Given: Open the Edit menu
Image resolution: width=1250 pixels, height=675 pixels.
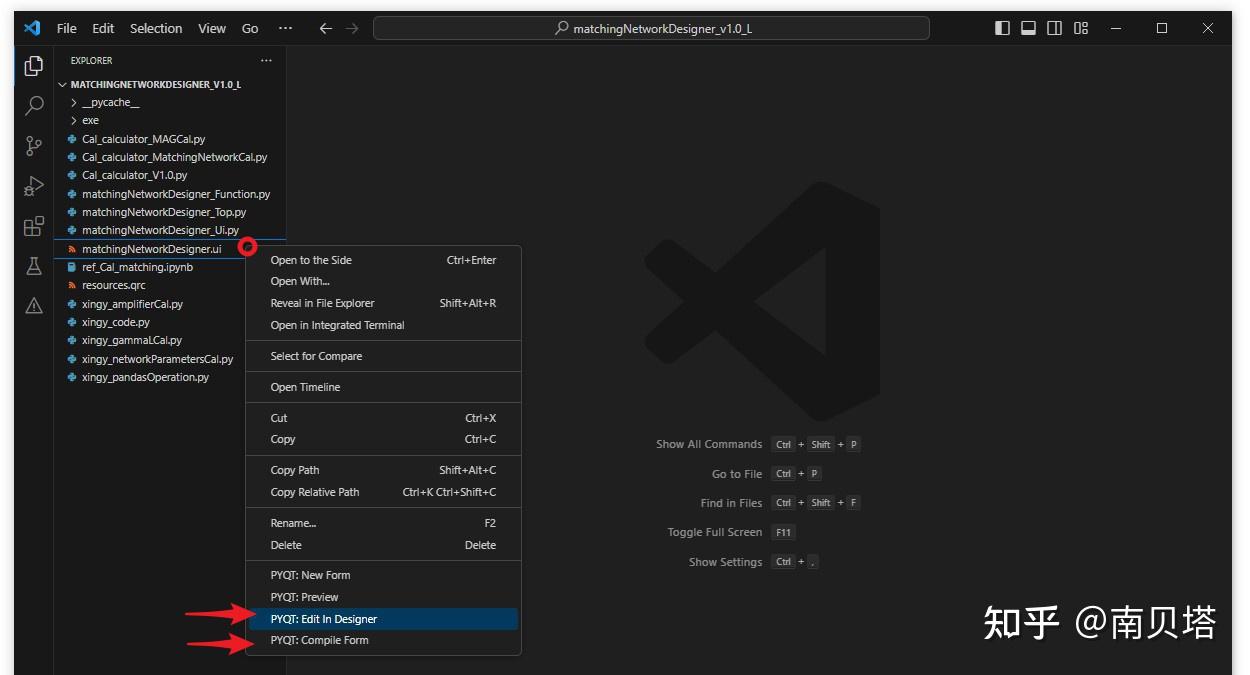Looking at the screenshot, I should (103, 28).
